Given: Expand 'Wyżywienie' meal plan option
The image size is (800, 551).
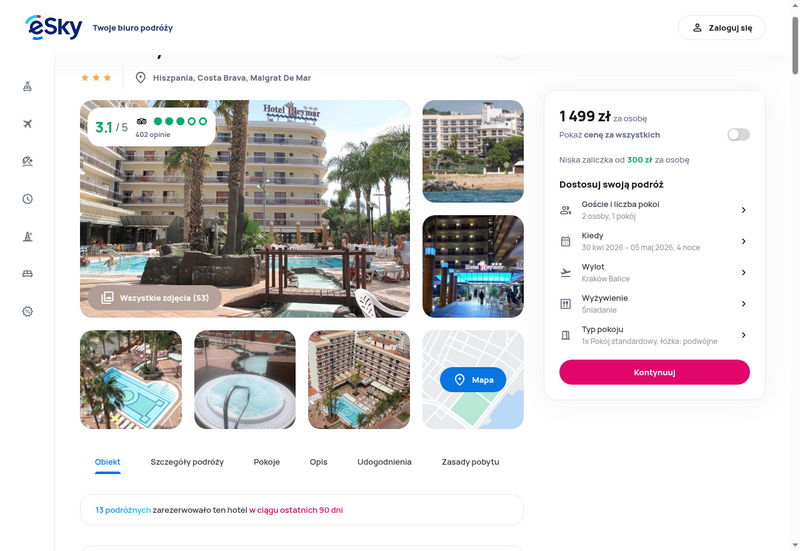Looking at the screenshot, I should [x=654, y=304].
